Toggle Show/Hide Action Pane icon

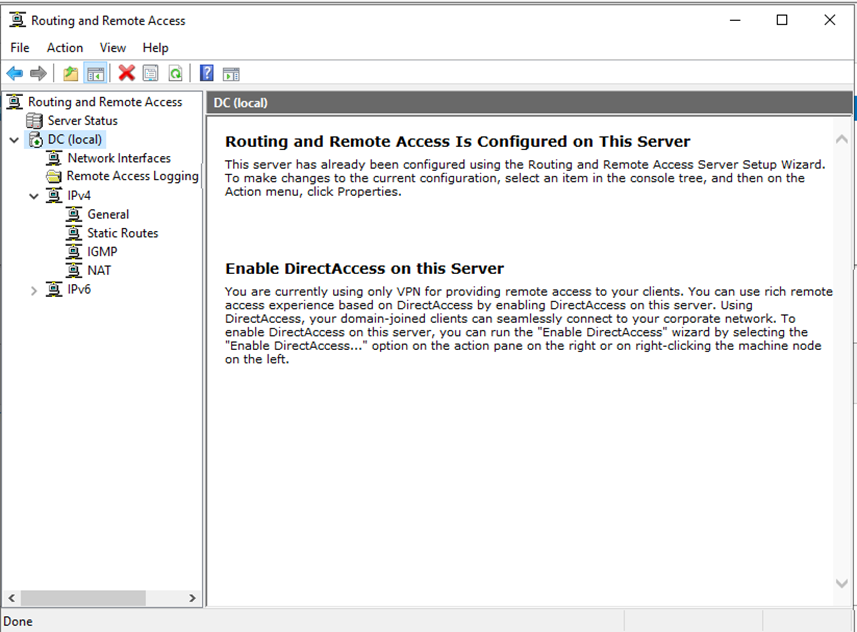(x=231, y=73)
